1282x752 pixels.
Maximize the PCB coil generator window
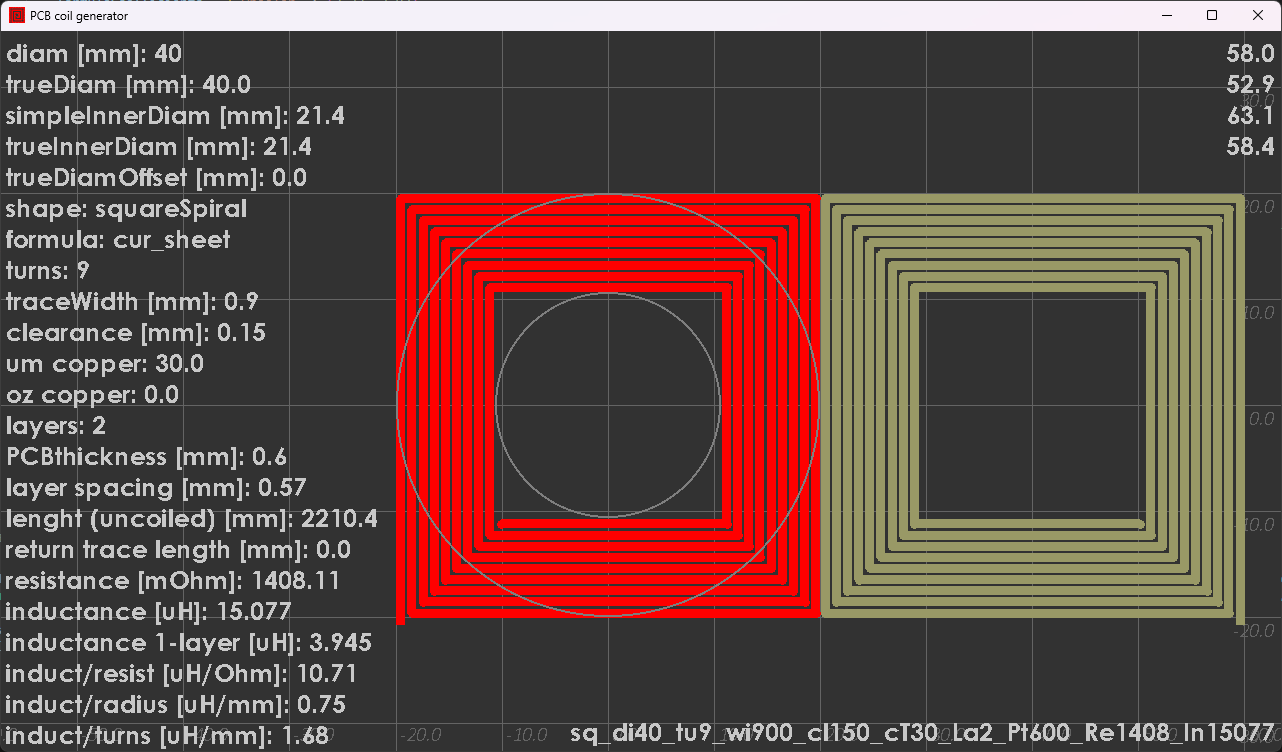[1212, 15]
